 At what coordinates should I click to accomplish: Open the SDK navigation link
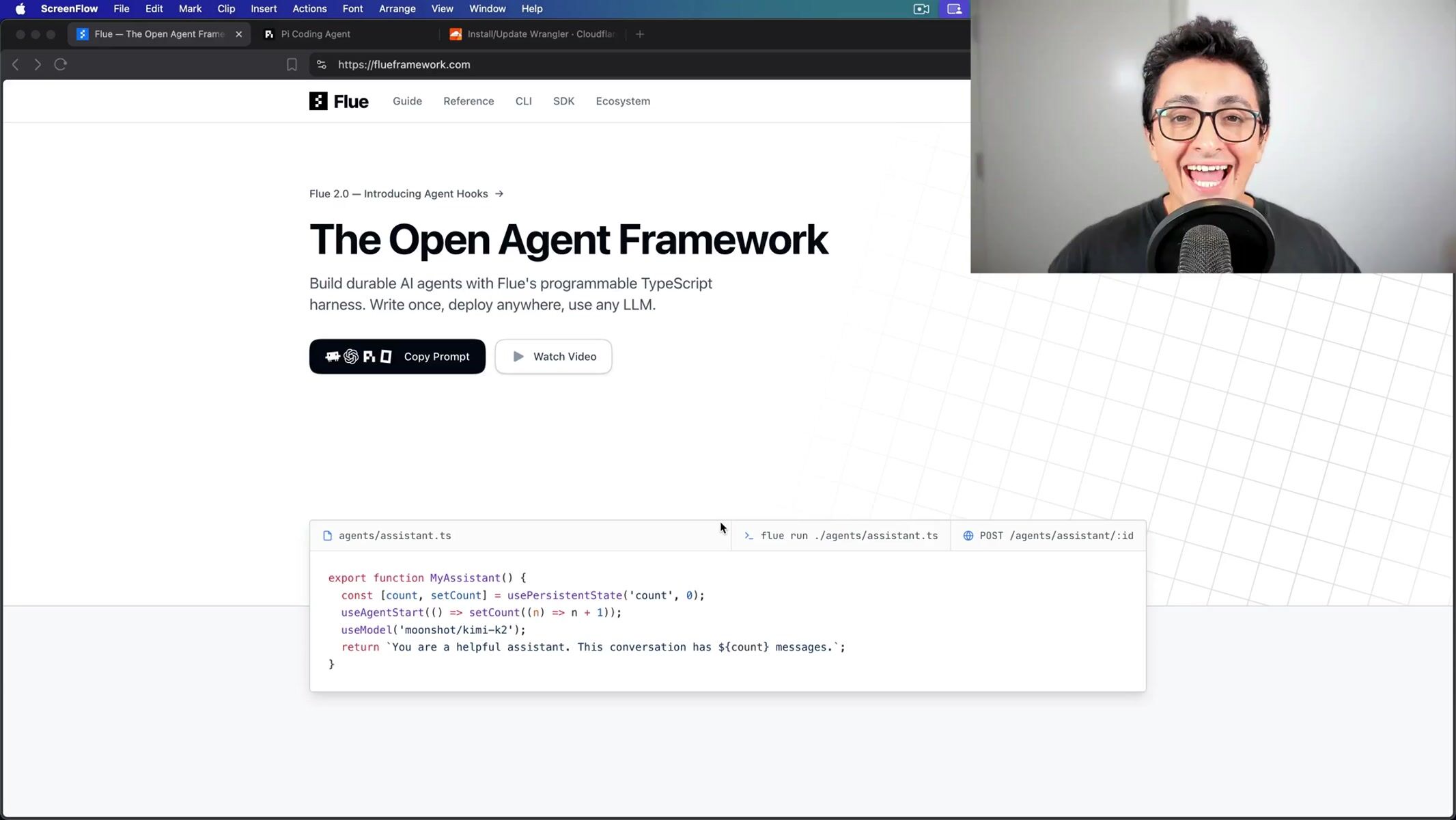pyautogui.click(x=563, y=101)
